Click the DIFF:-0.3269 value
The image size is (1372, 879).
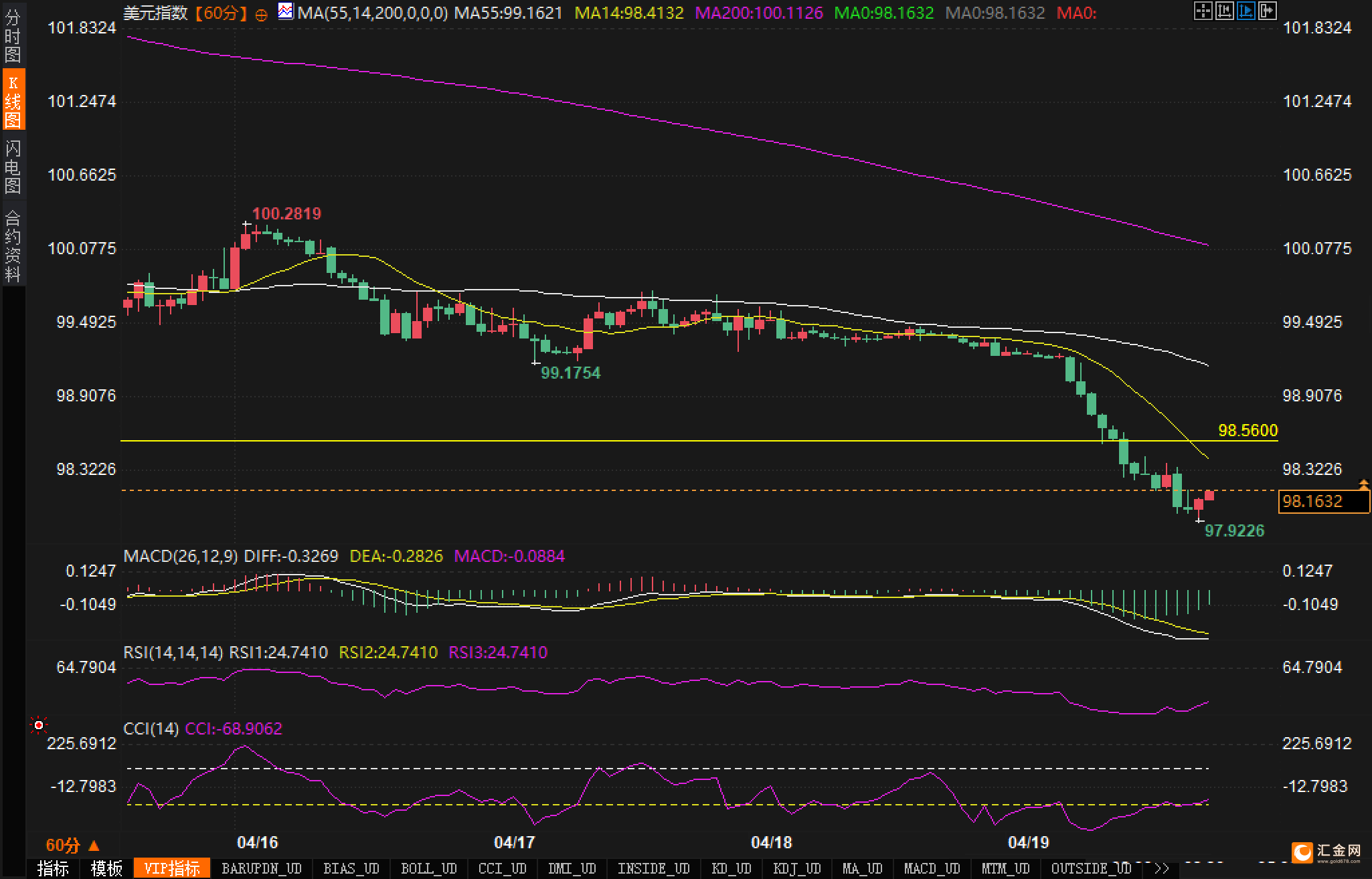[x=291, y=556]
